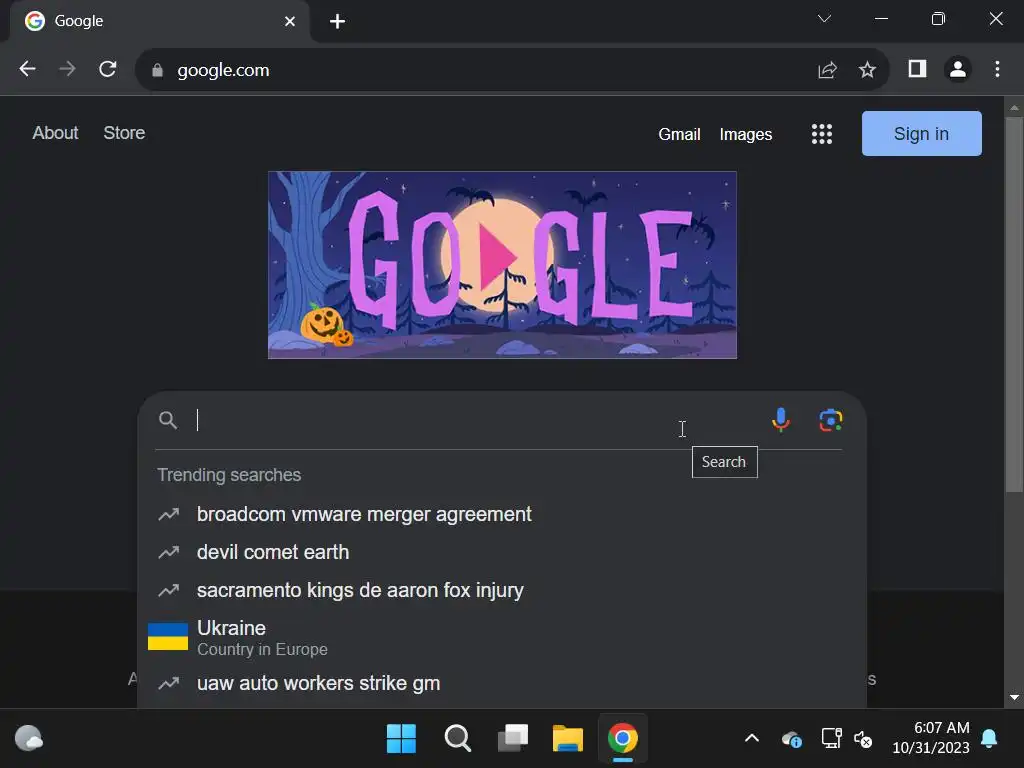This screenshot has width=1024, height=768.
Task: Click muted volume tray icon
Action: point(863,739)
